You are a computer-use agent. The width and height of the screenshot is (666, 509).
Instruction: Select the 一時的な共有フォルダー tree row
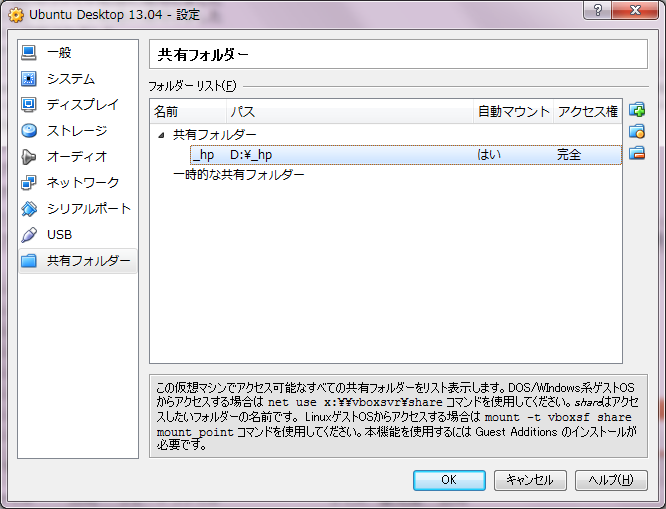239,174
